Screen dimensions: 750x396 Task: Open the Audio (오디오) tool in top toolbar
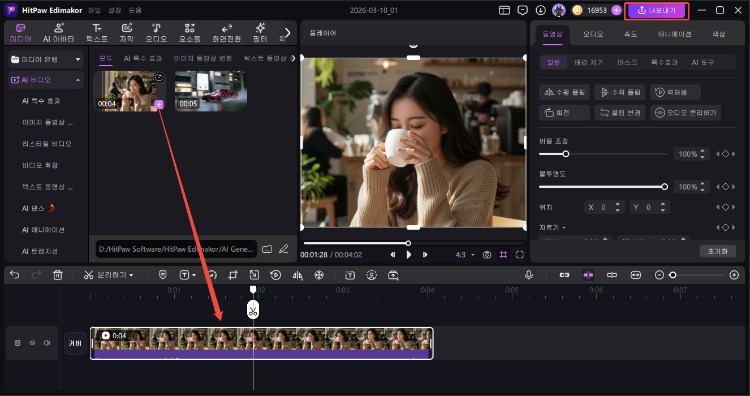[156, 33]
